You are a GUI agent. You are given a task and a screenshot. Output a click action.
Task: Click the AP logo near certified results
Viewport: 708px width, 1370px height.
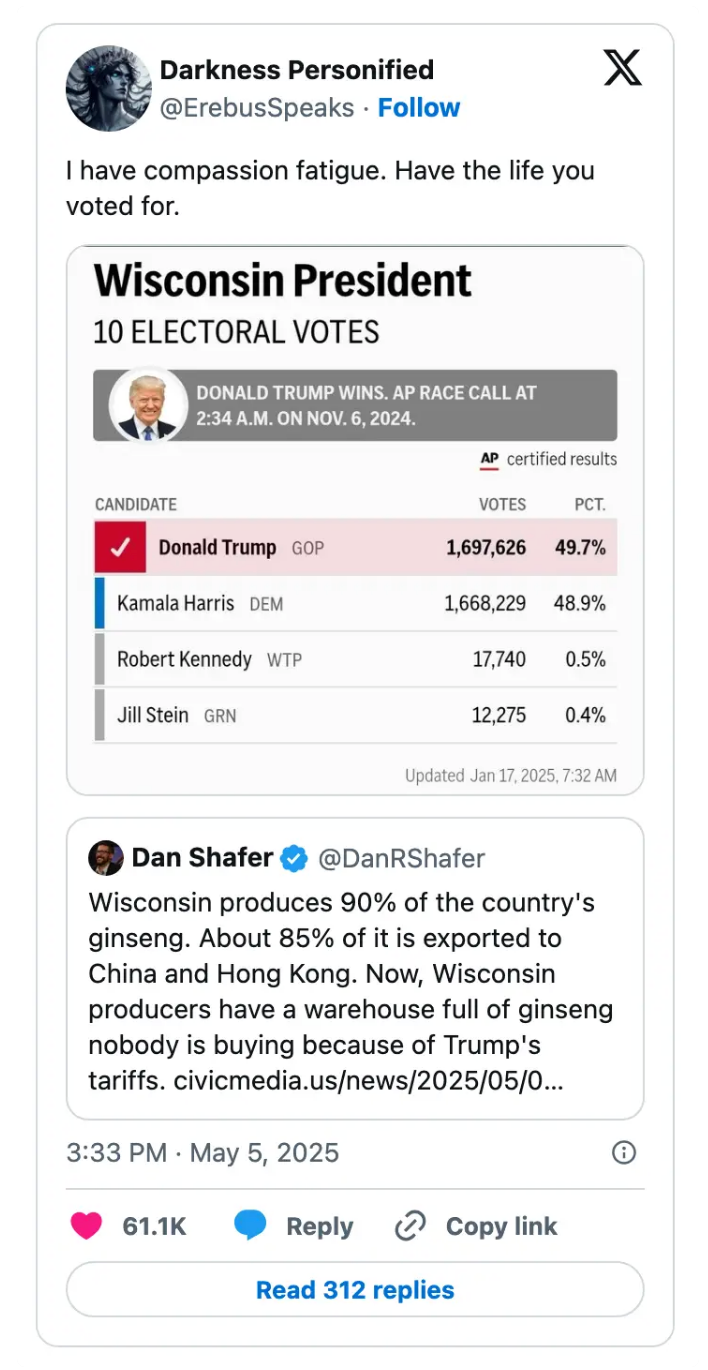click(489, 460)
